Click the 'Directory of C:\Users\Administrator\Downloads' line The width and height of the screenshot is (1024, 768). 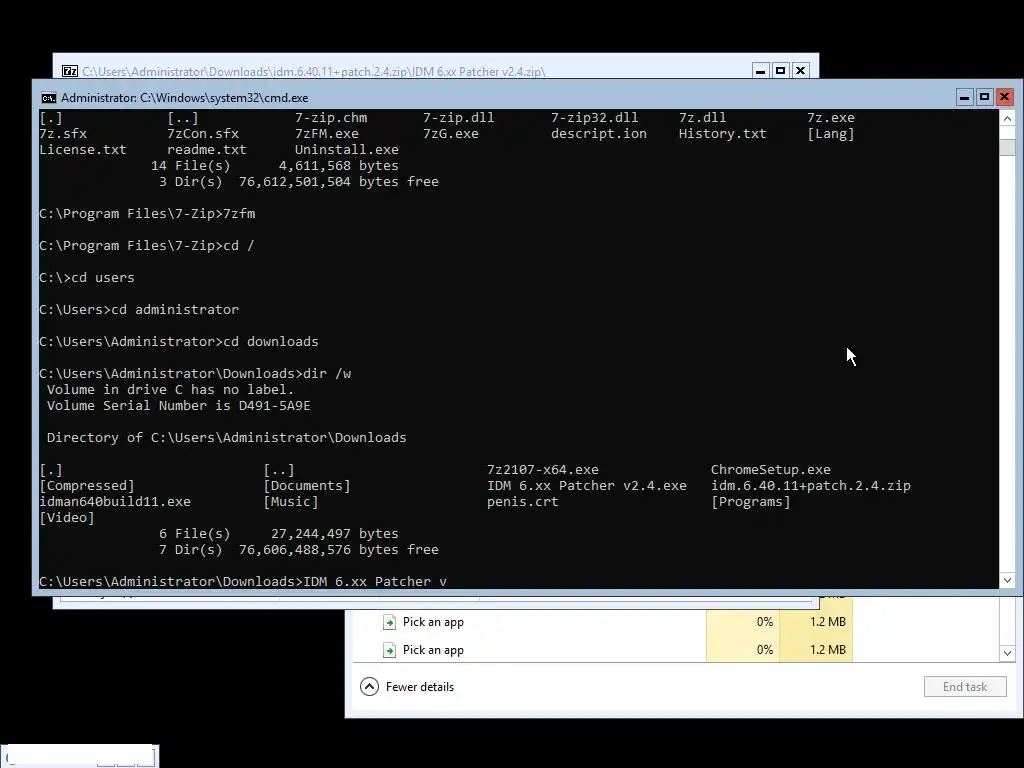(226, 438)
